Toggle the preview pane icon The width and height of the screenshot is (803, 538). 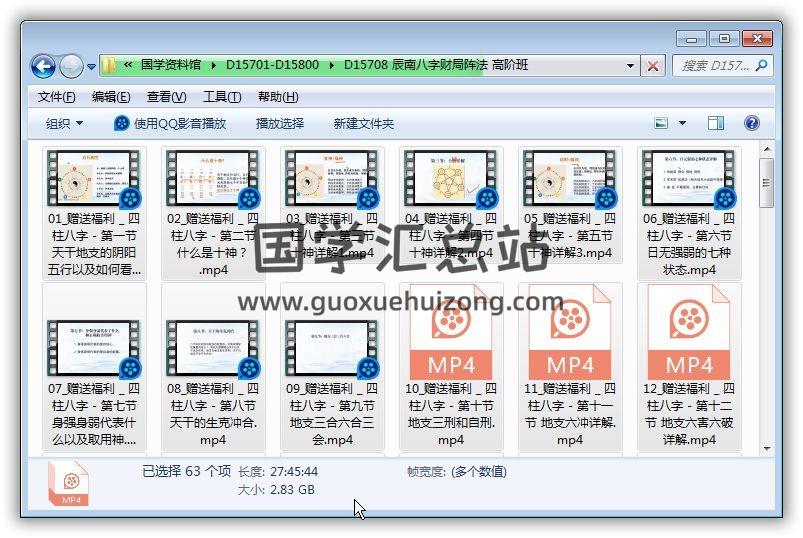(x=716, y=123)
